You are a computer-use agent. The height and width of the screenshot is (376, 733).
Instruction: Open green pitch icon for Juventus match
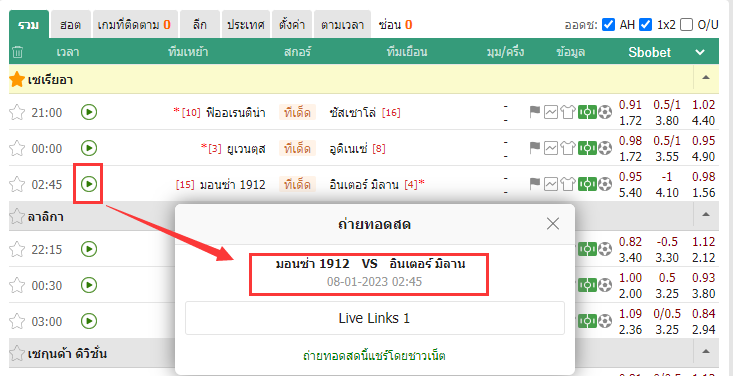click(587, 148)
